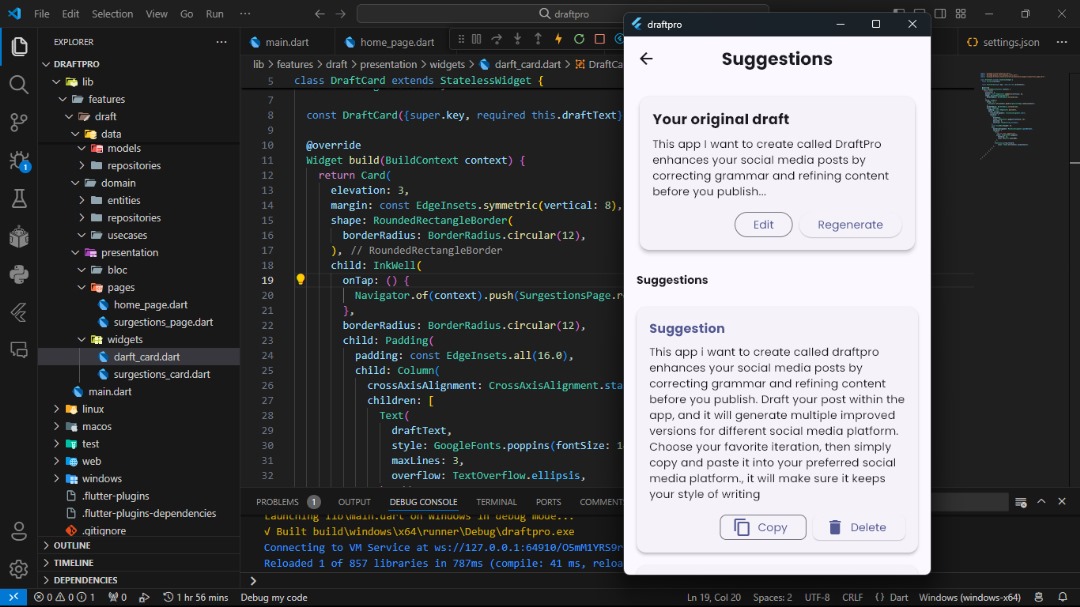Click Step Into in debug toolbar

point(517,39)
